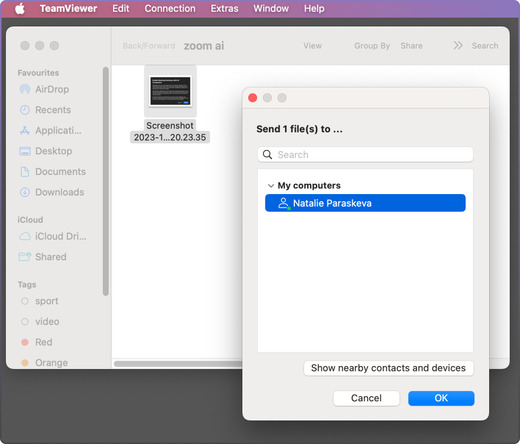This screenshot has width=520, height=444.
Task: Click the Documents sidebar icon
Action: coord(25,172)
